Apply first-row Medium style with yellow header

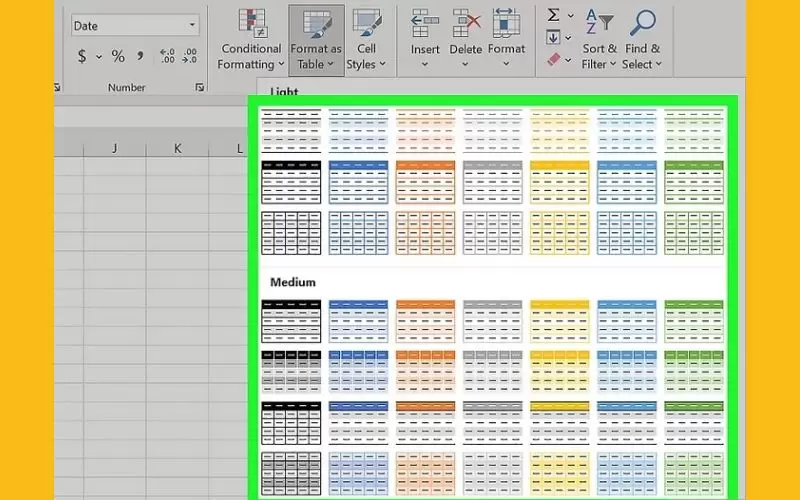coord(560,321)
